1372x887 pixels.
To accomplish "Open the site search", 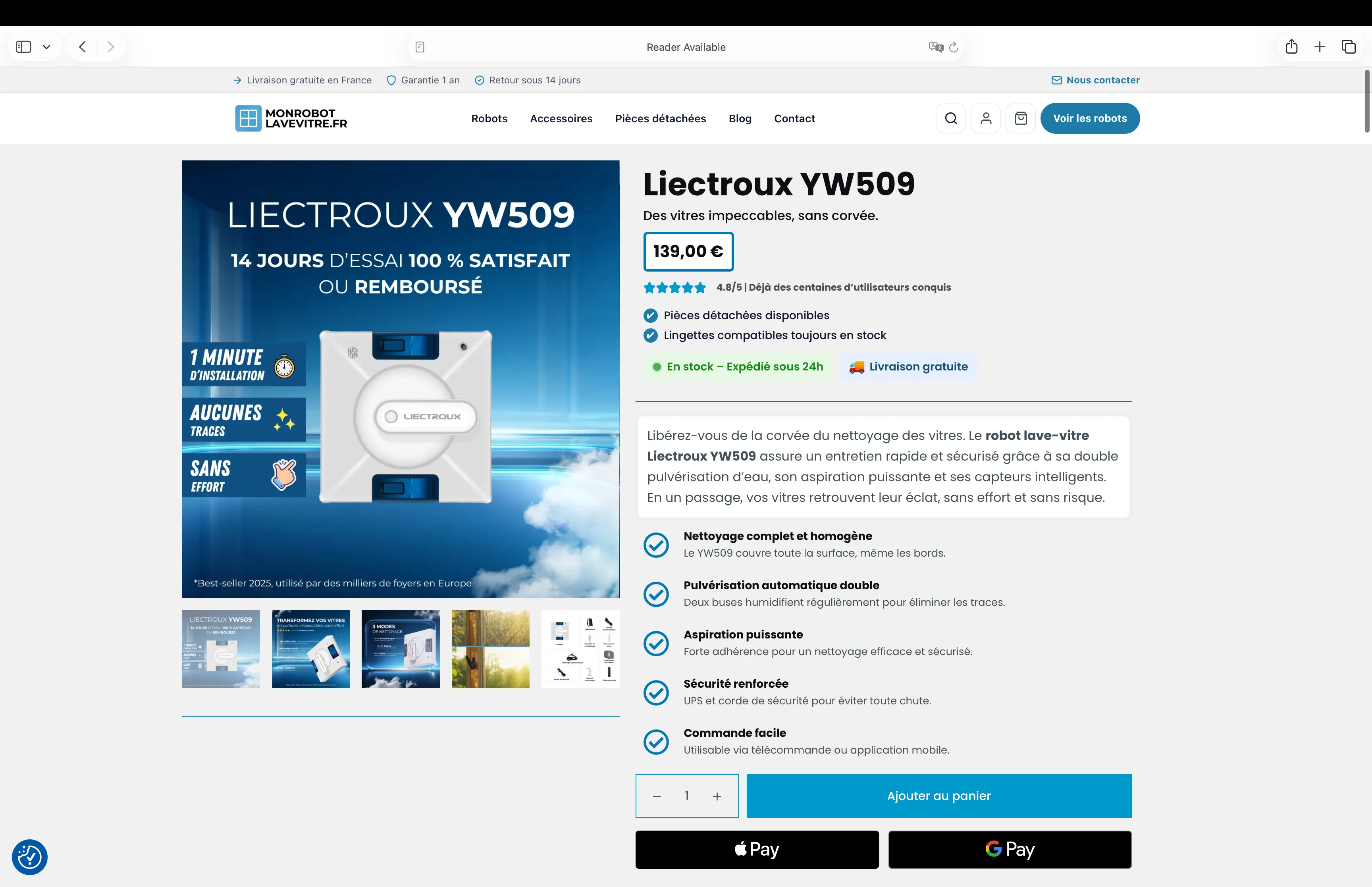I will point(951,118).
